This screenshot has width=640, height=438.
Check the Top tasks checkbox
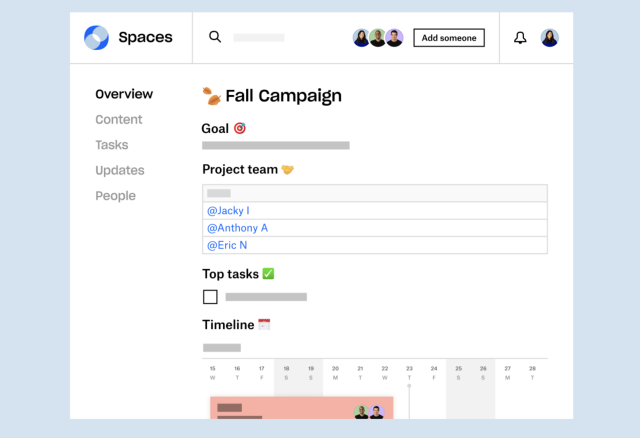(210, 297)
